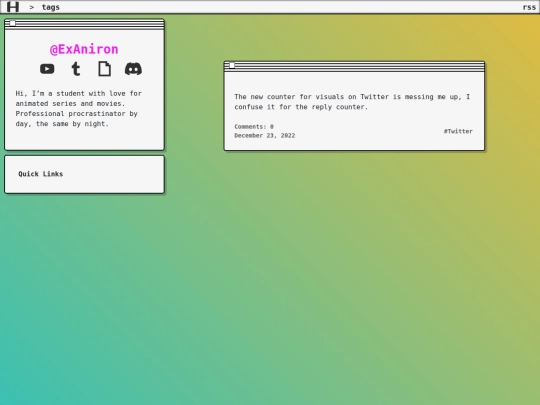Click the Quick Links heading
The image size is (540, 405).
pos(41,174)
